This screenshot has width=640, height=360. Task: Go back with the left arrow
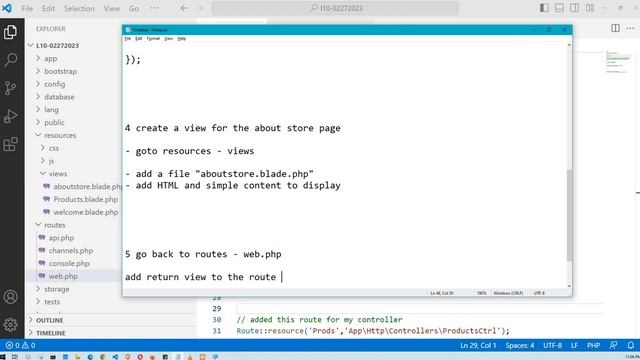tap(184, 8)
